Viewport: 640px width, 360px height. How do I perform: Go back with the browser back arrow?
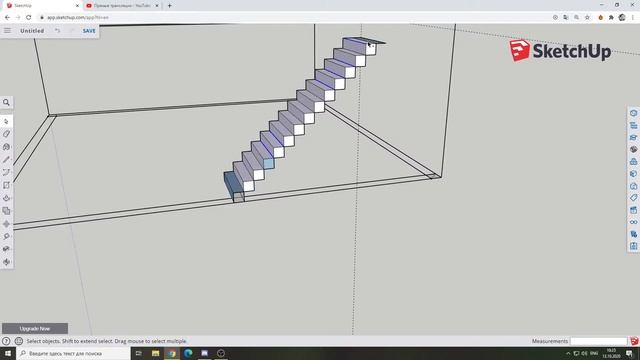point(7,18)
